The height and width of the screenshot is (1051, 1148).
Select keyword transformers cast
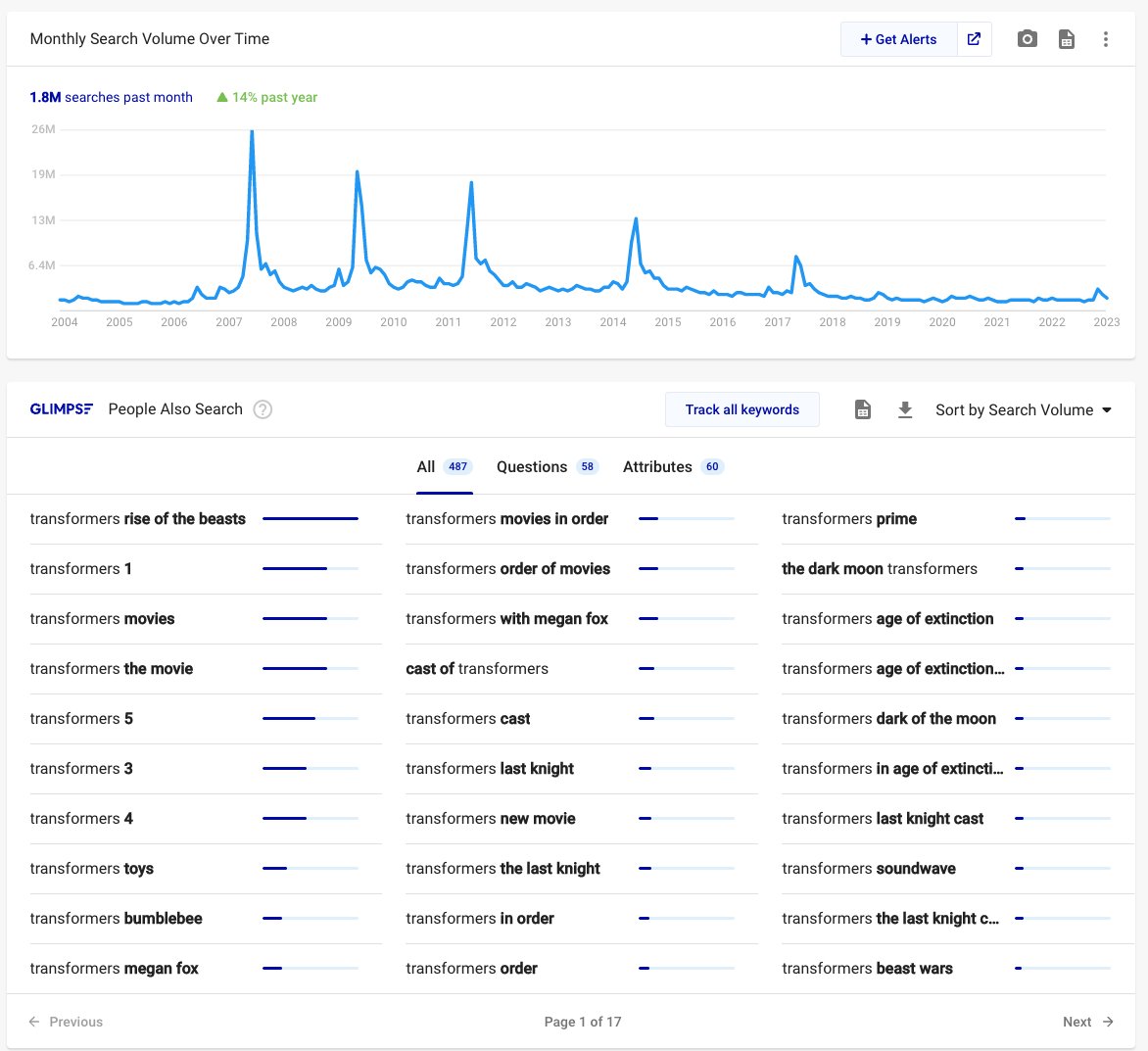468,719
